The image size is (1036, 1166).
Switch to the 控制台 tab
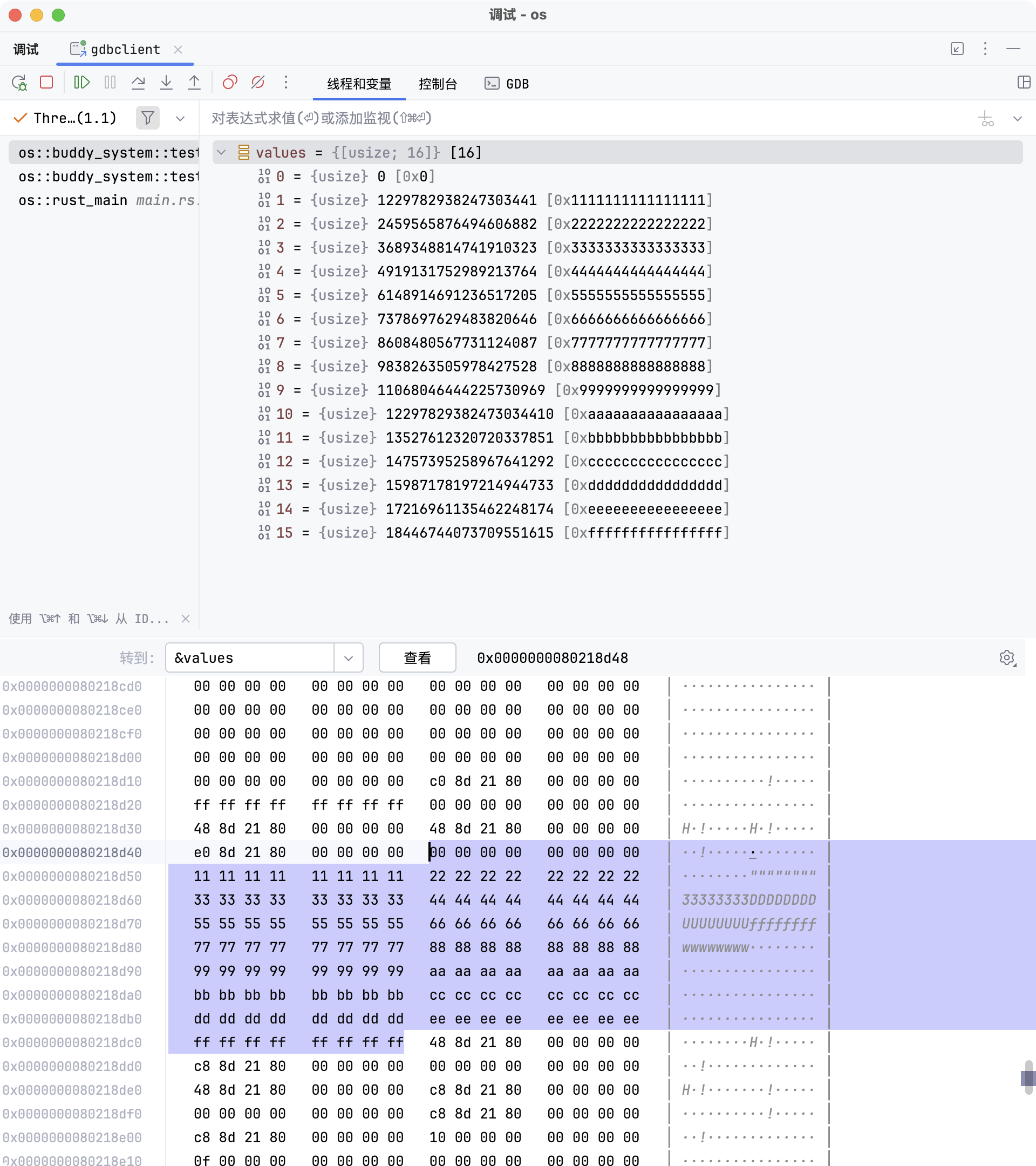[437, 84]
